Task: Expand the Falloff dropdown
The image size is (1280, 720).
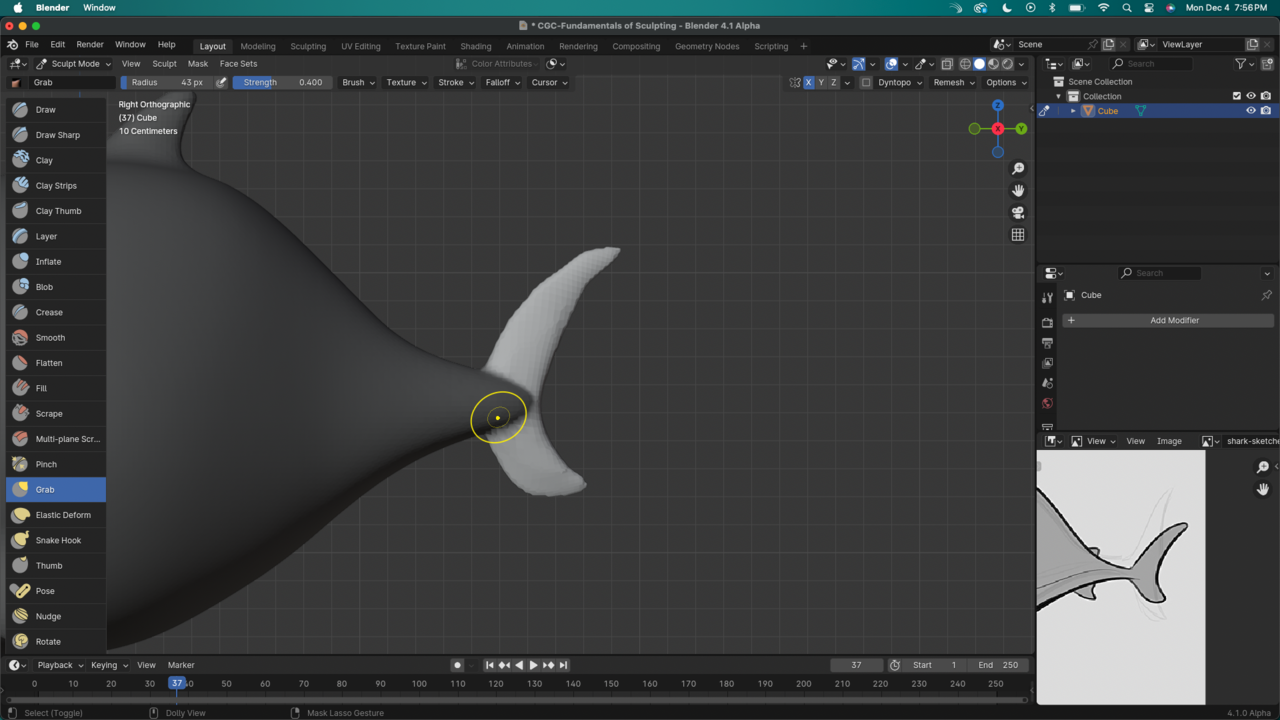Action: 503,83
